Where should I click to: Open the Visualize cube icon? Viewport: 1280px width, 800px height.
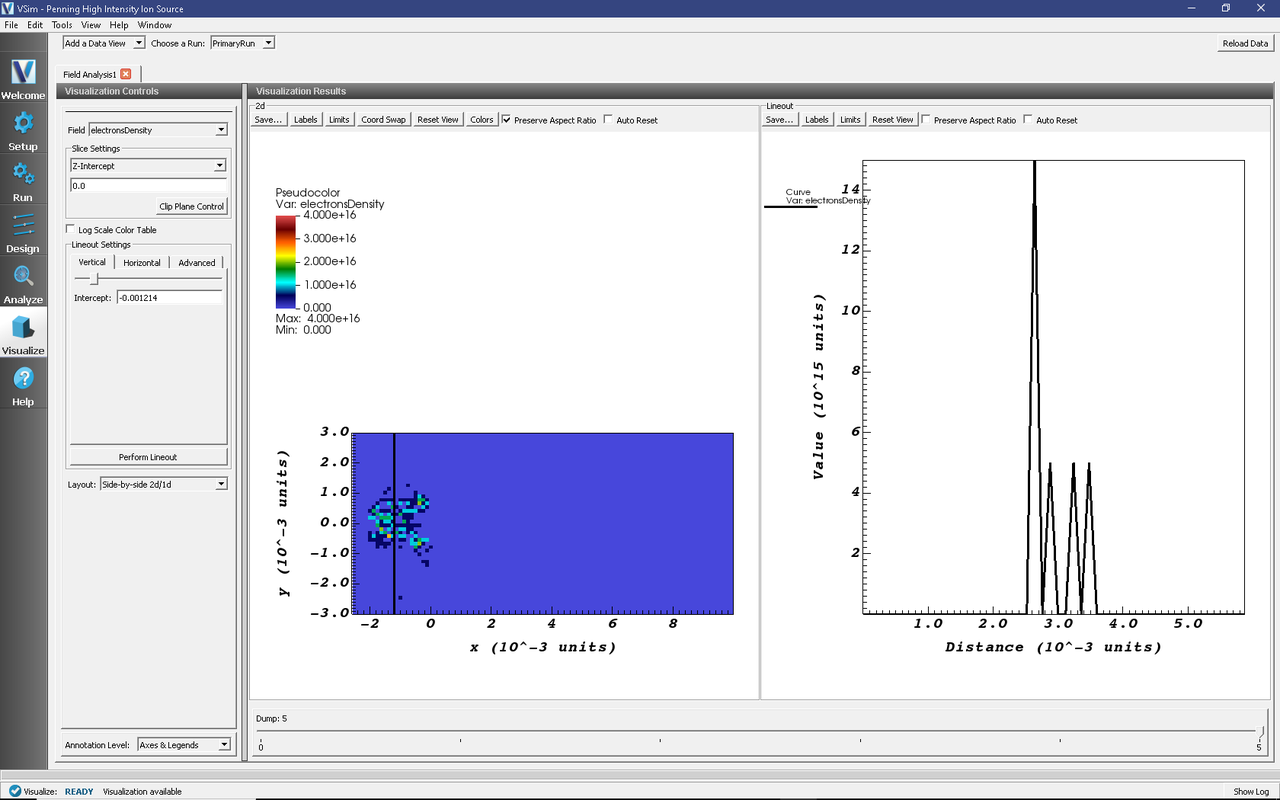pos(23,327)
